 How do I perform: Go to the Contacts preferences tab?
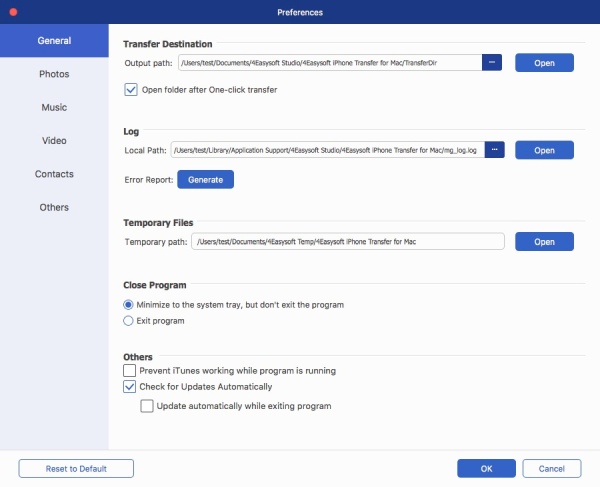tap(54, 174)
